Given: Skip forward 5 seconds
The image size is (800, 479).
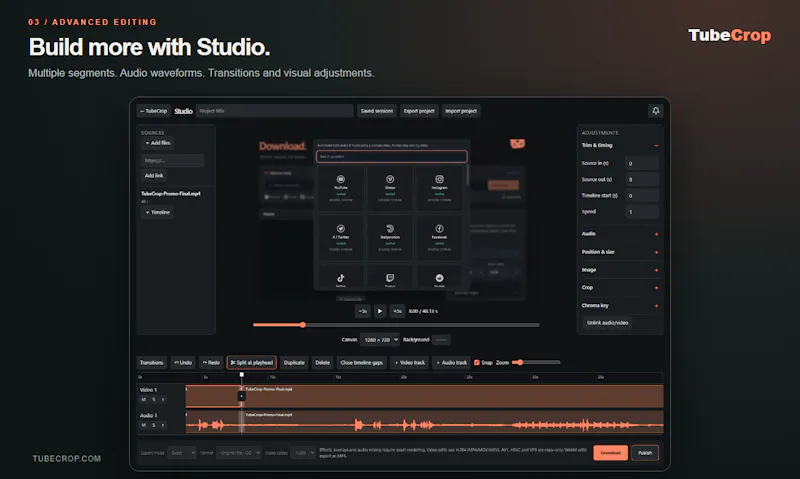Looking at the screenshot, I should [397, 311].
